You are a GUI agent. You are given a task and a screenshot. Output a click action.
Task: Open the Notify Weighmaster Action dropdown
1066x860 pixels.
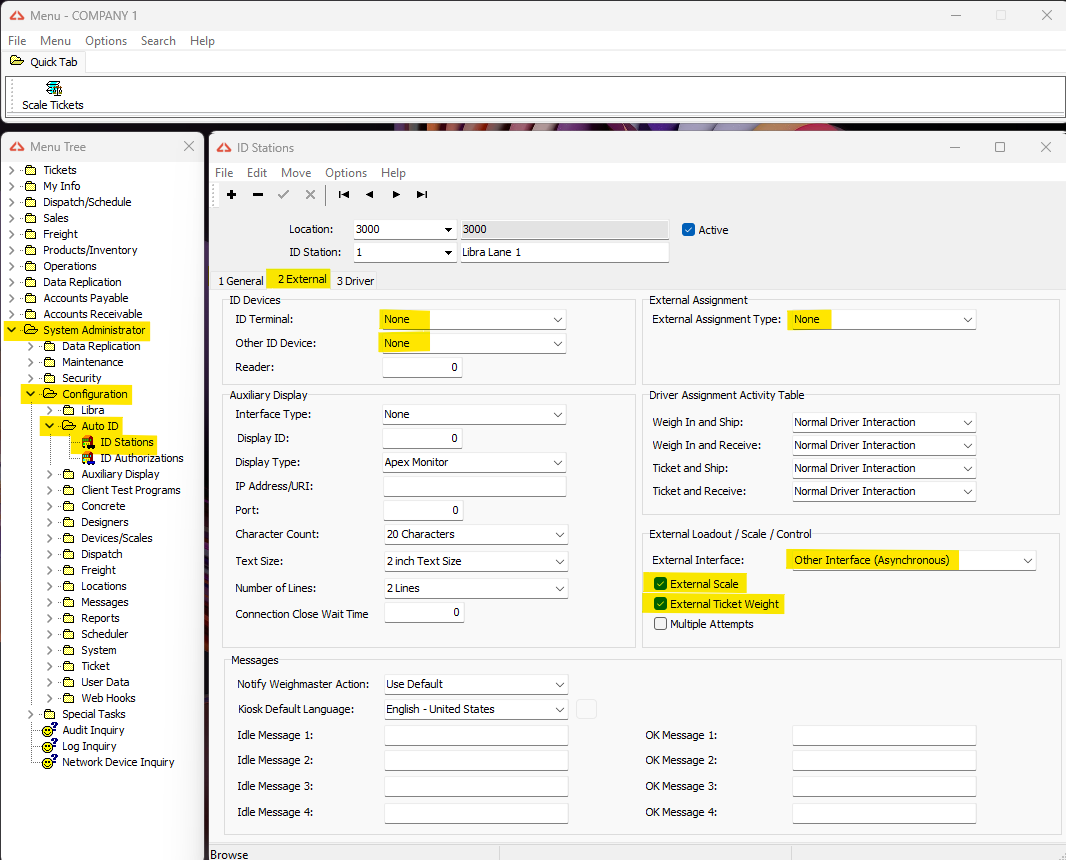click(560, 685)
